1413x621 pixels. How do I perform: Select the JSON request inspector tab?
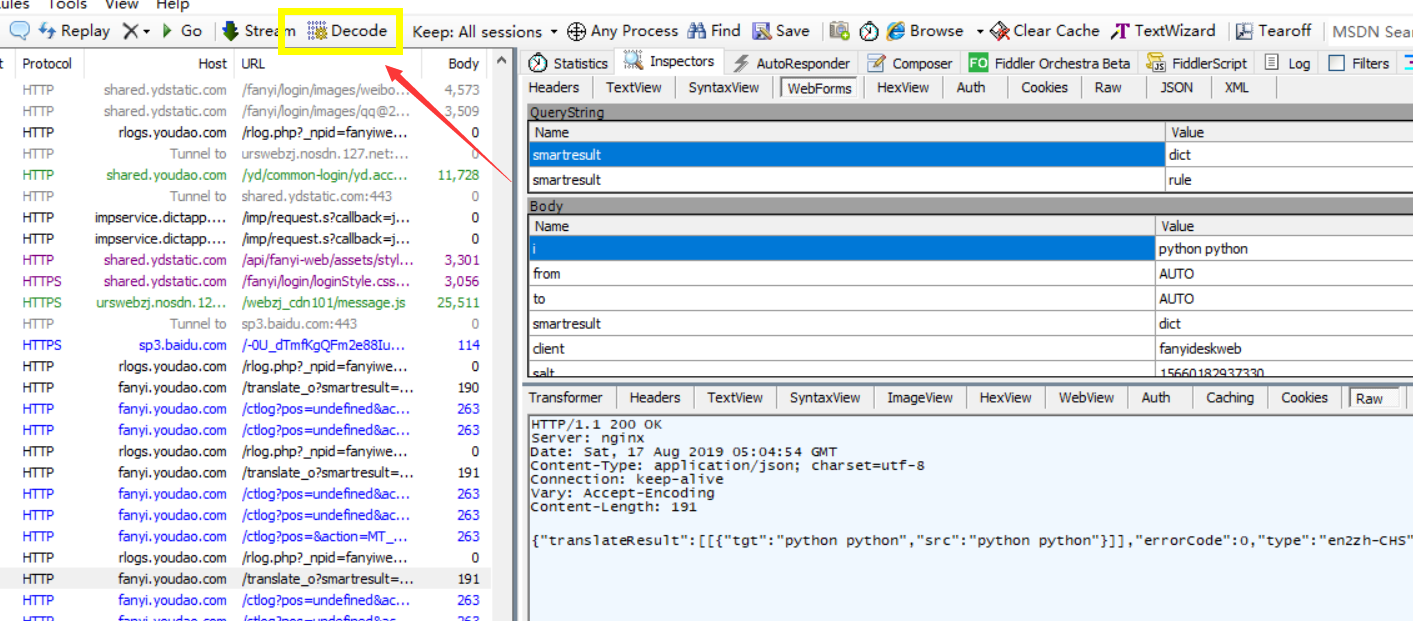pos(1176,87)
